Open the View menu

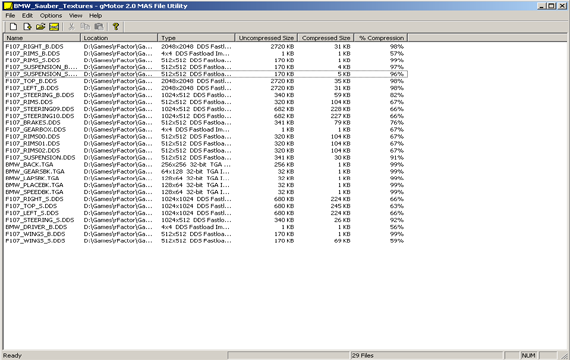[x=76, y=16]
